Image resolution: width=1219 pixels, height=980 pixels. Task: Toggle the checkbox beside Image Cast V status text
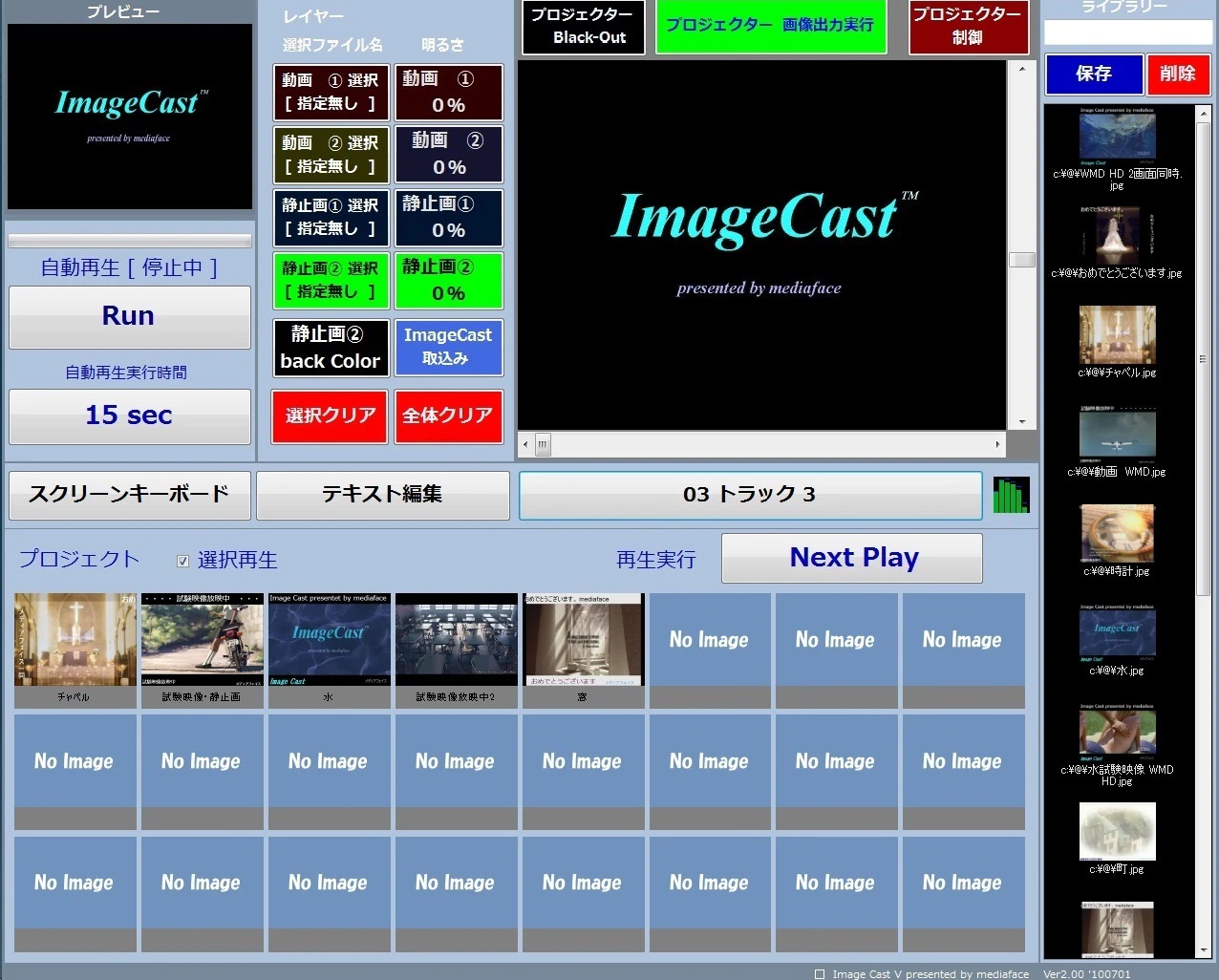pyautogui.click(x=820, y=974)
